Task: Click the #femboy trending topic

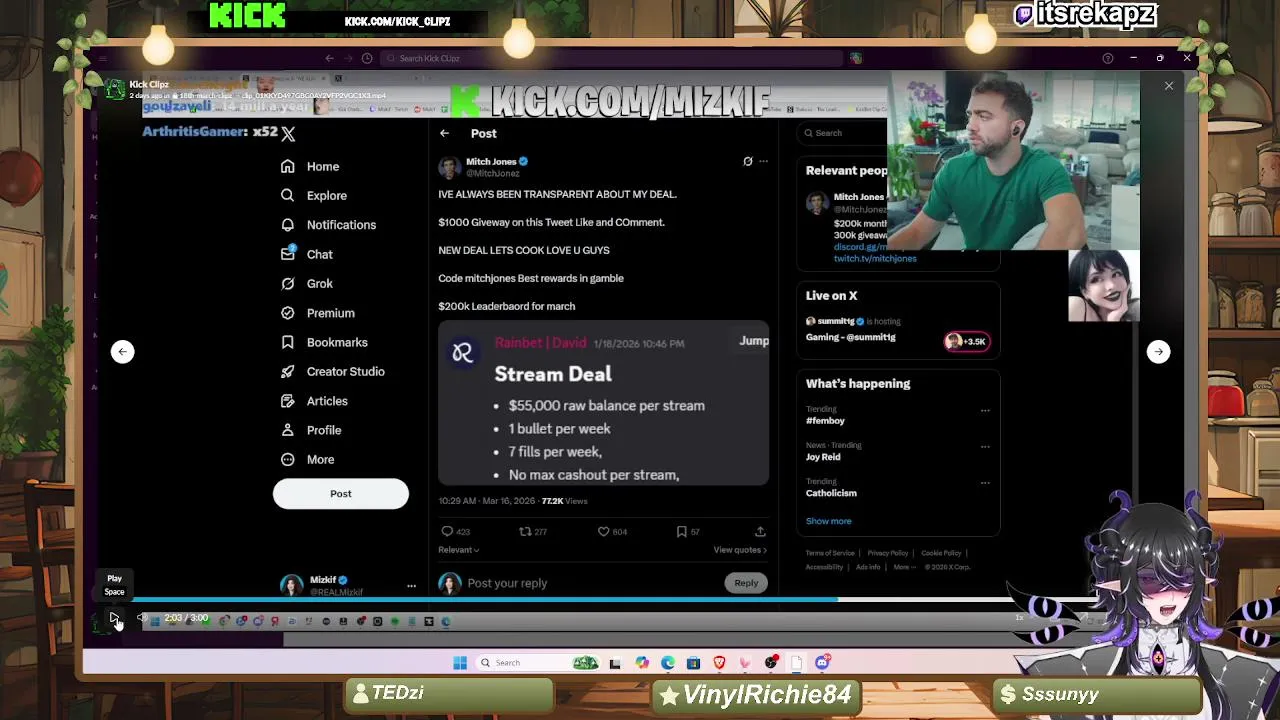Action: [x=825, y=421]
